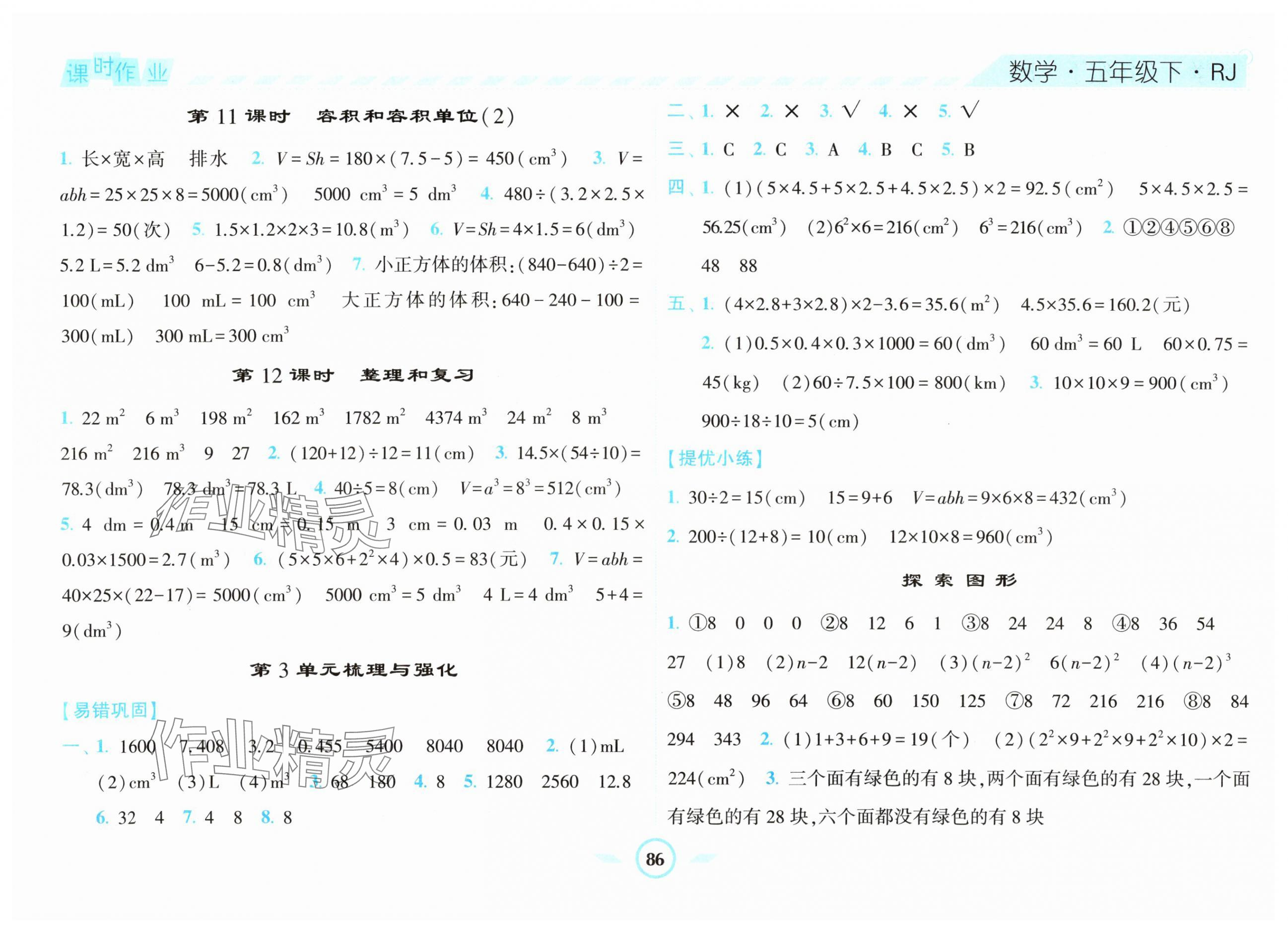Screen dimensions: 1288x933
Task: Click the 900÷18÷10=5(cm) equation
Action: (780, 421)
